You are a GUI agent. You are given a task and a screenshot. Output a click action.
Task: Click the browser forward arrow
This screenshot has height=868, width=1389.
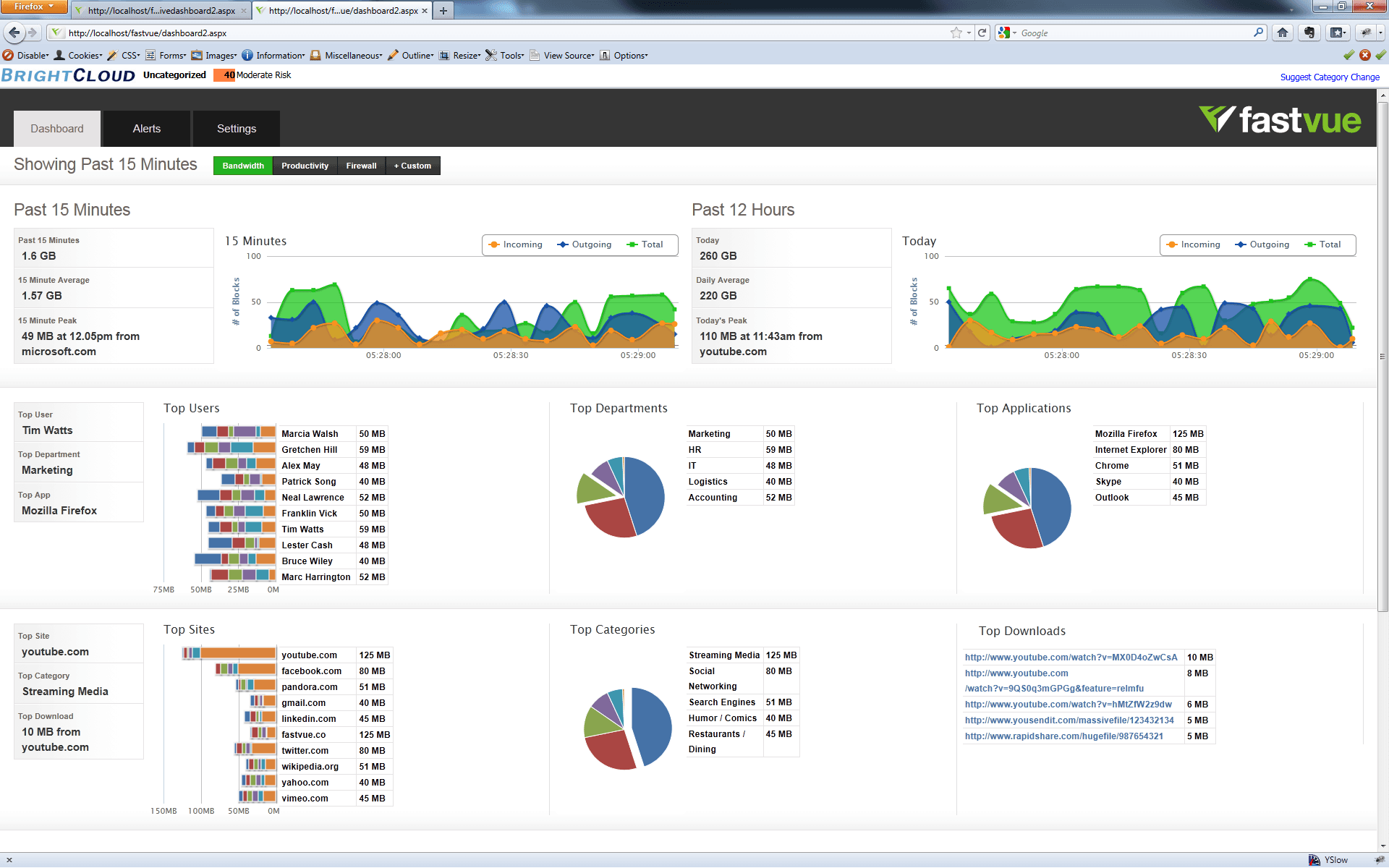pyautogui.click(x=33, y=33)
